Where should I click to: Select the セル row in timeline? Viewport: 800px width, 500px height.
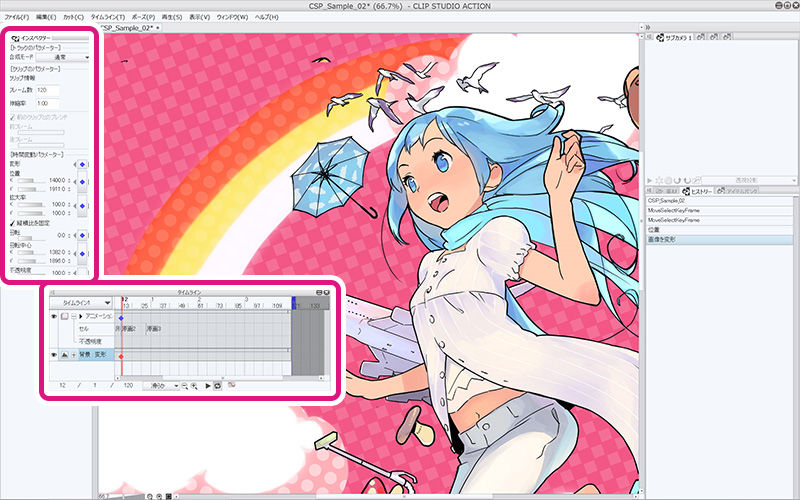pos(95,329)
